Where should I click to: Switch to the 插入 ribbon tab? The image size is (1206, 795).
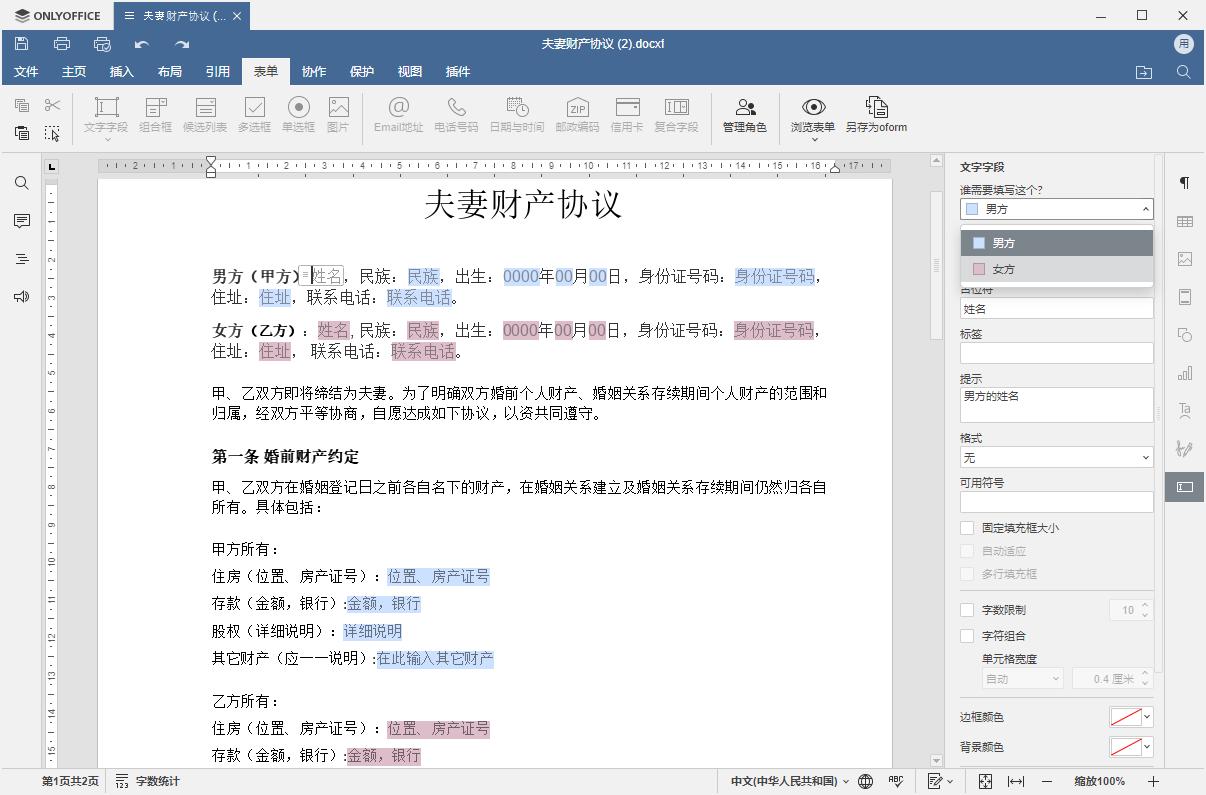121,71
